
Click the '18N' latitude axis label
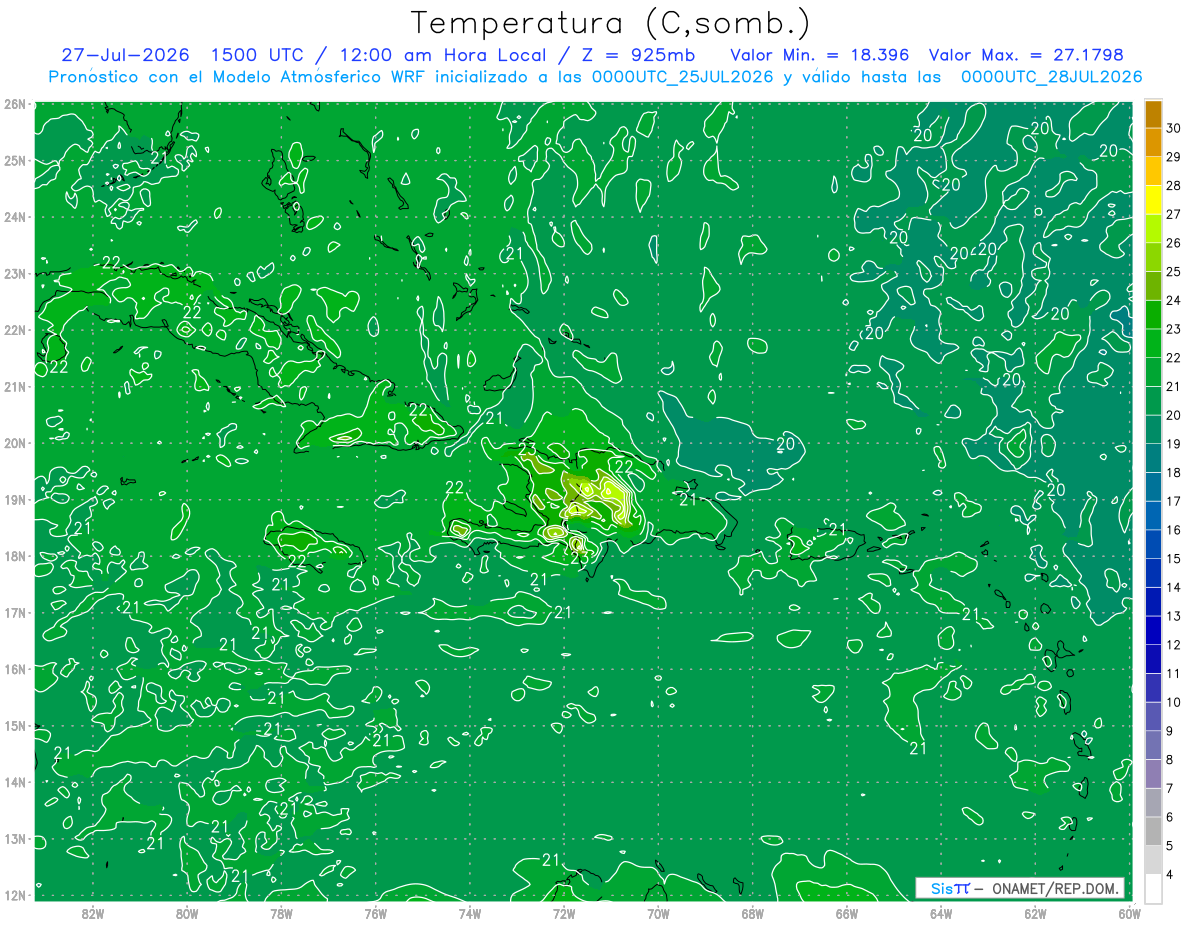point(14,556)
